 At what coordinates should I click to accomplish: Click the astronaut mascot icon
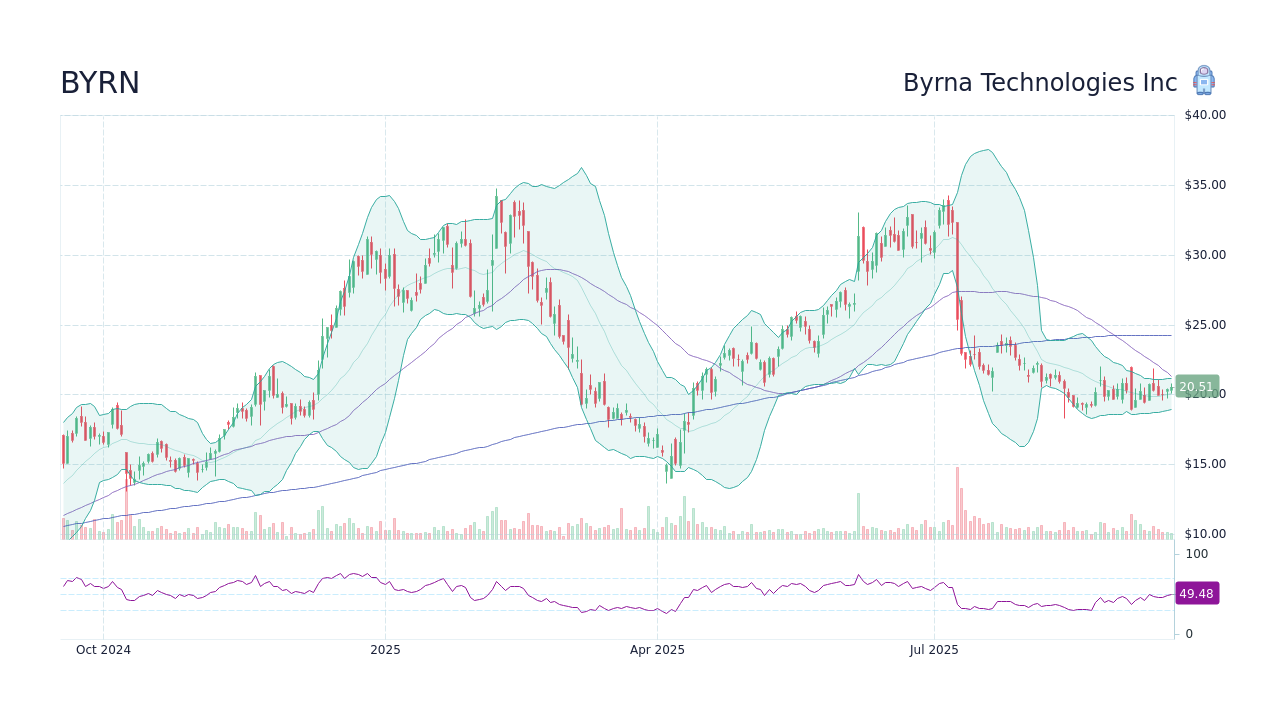(1204, 81)
